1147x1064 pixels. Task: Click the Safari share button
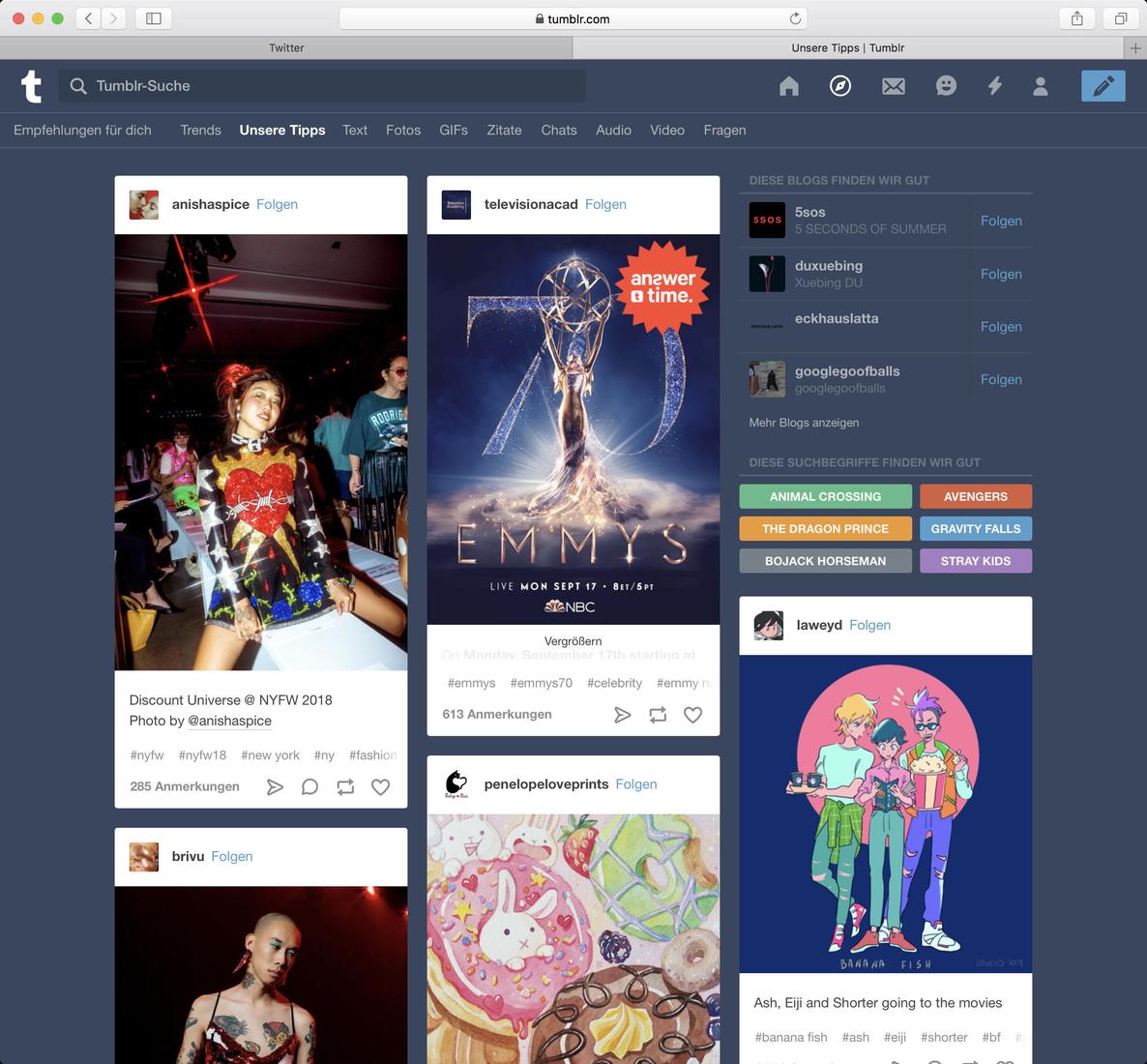(1076, 18)
